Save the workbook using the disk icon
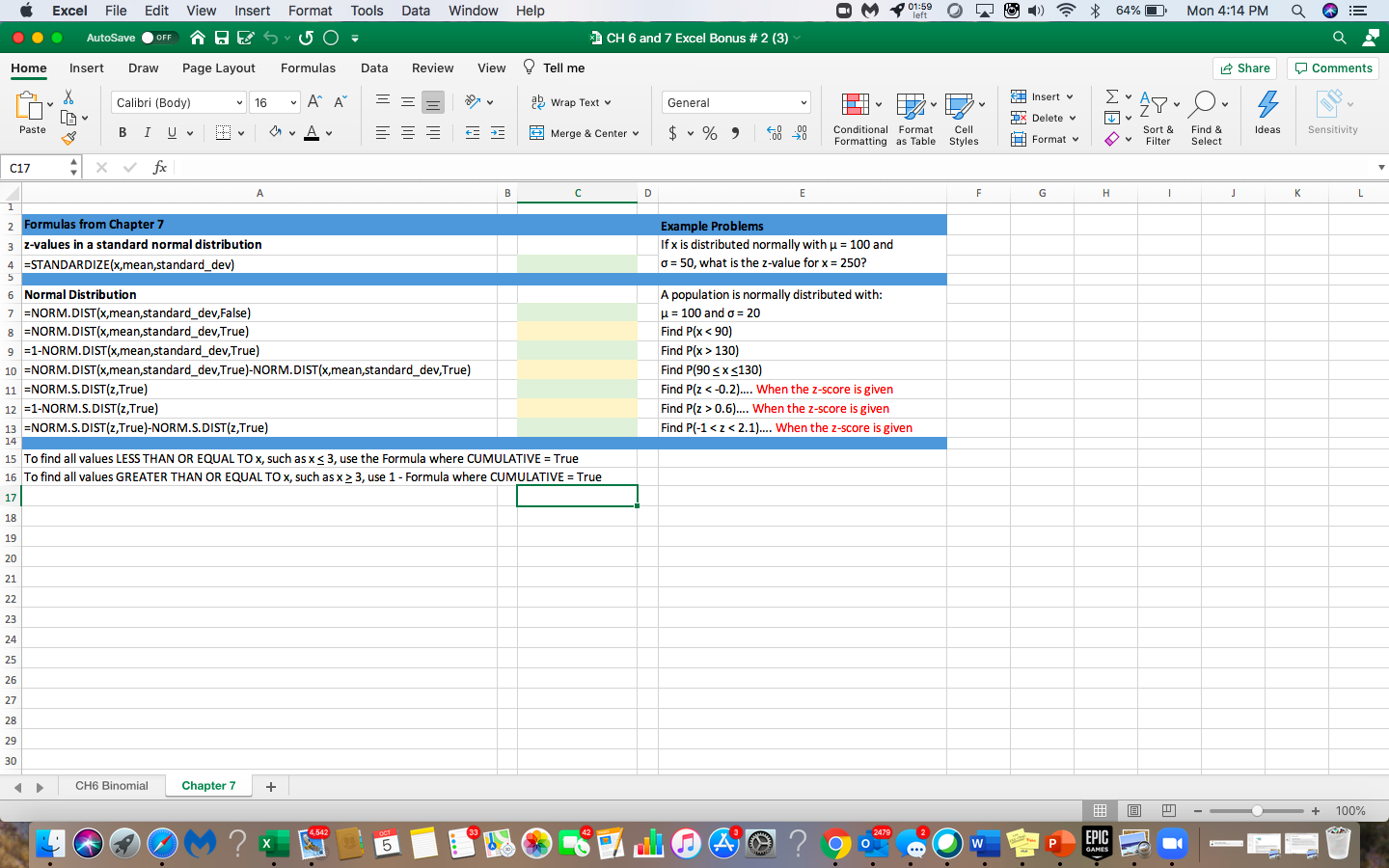Screen dimensions: 1389x868 [222, 38]
